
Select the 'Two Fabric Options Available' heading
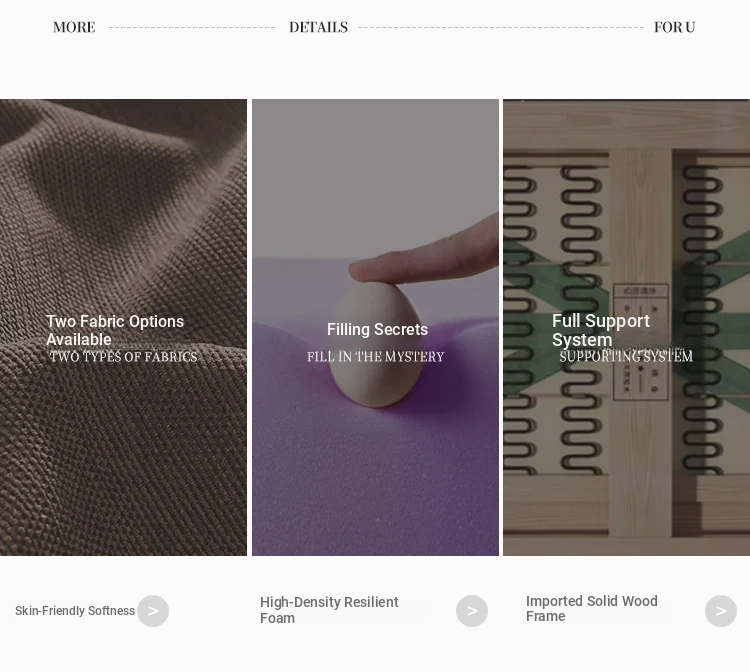pyautogui.click(x=115, y=330)
